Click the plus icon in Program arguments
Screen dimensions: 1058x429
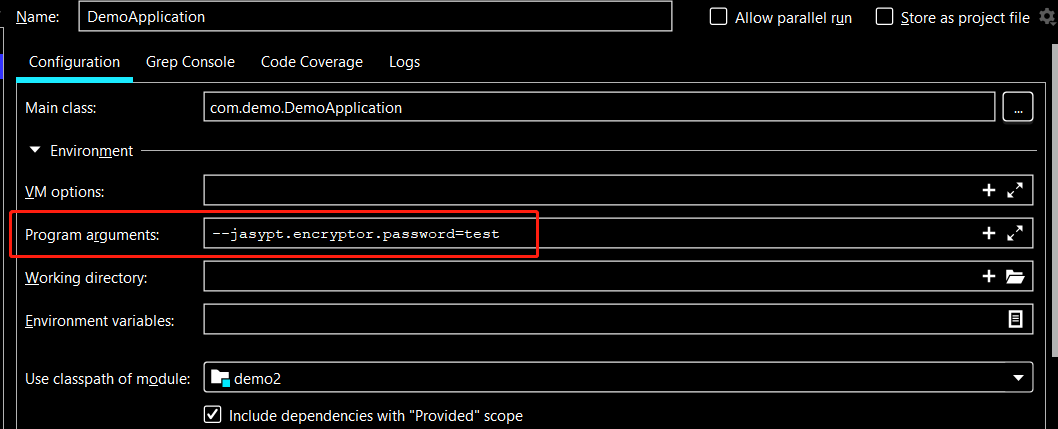988,233
